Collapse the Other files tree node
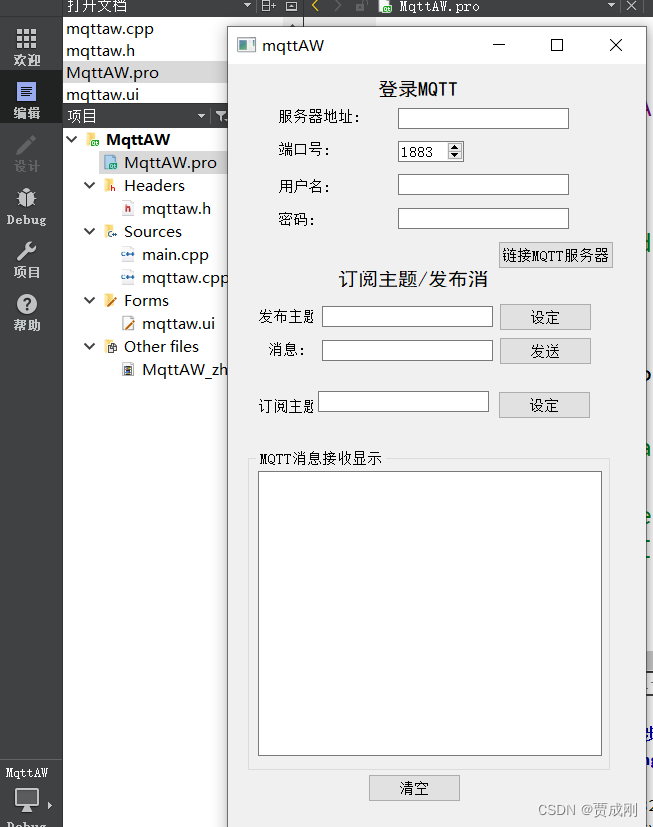Screen dimensions: 653x827 (x=90, y=346)
